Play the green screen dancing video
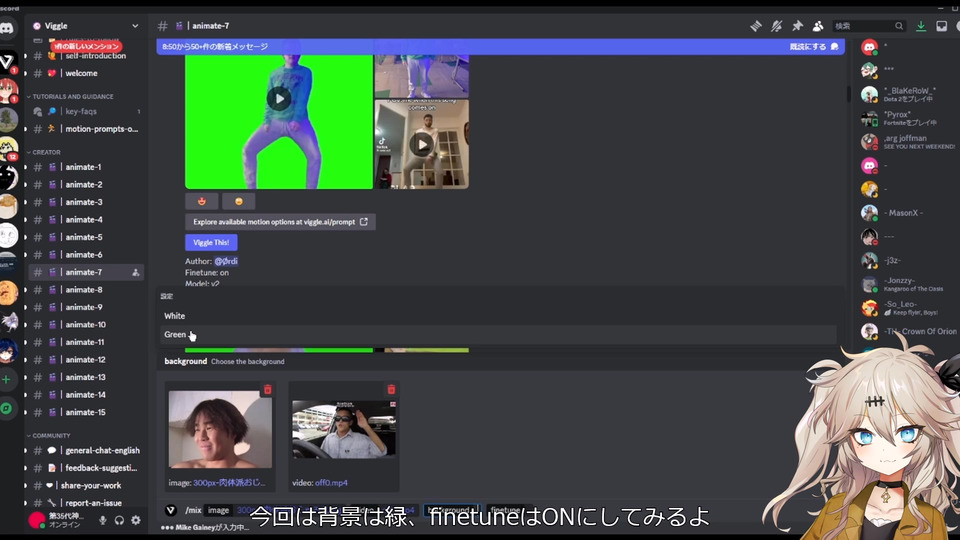Viewport: 960px width, 540px height. (279, 99)
